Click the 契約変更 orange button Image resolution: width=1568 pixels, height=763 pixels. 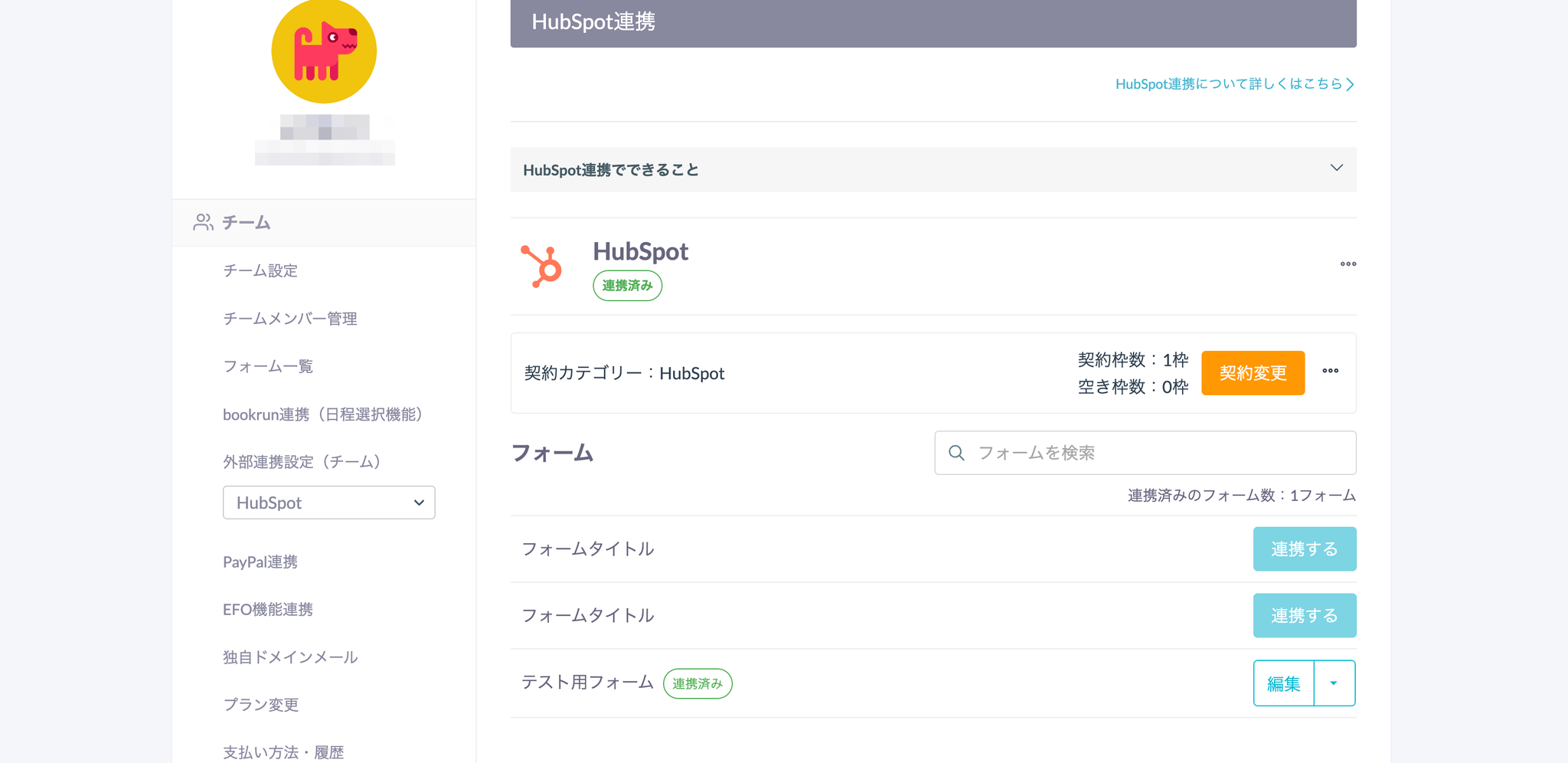1253,373
